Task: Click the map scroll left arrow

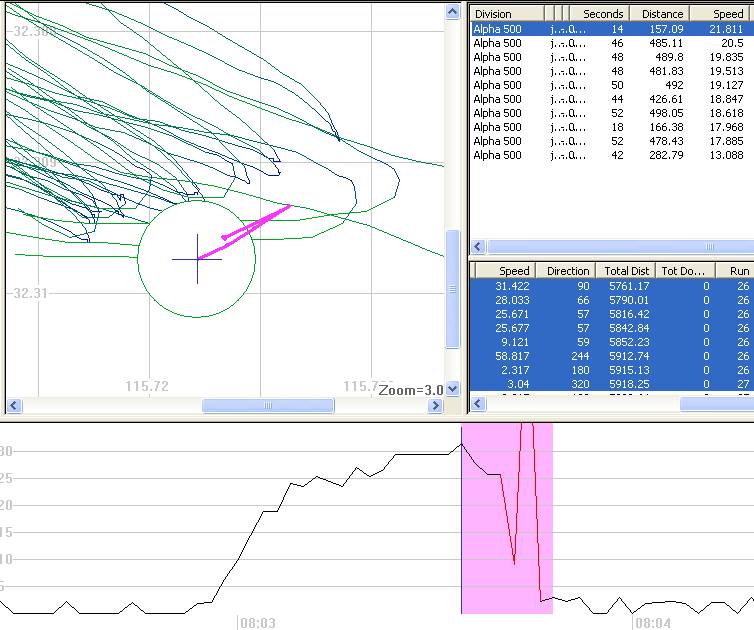Action: click(x=14, y=406)
